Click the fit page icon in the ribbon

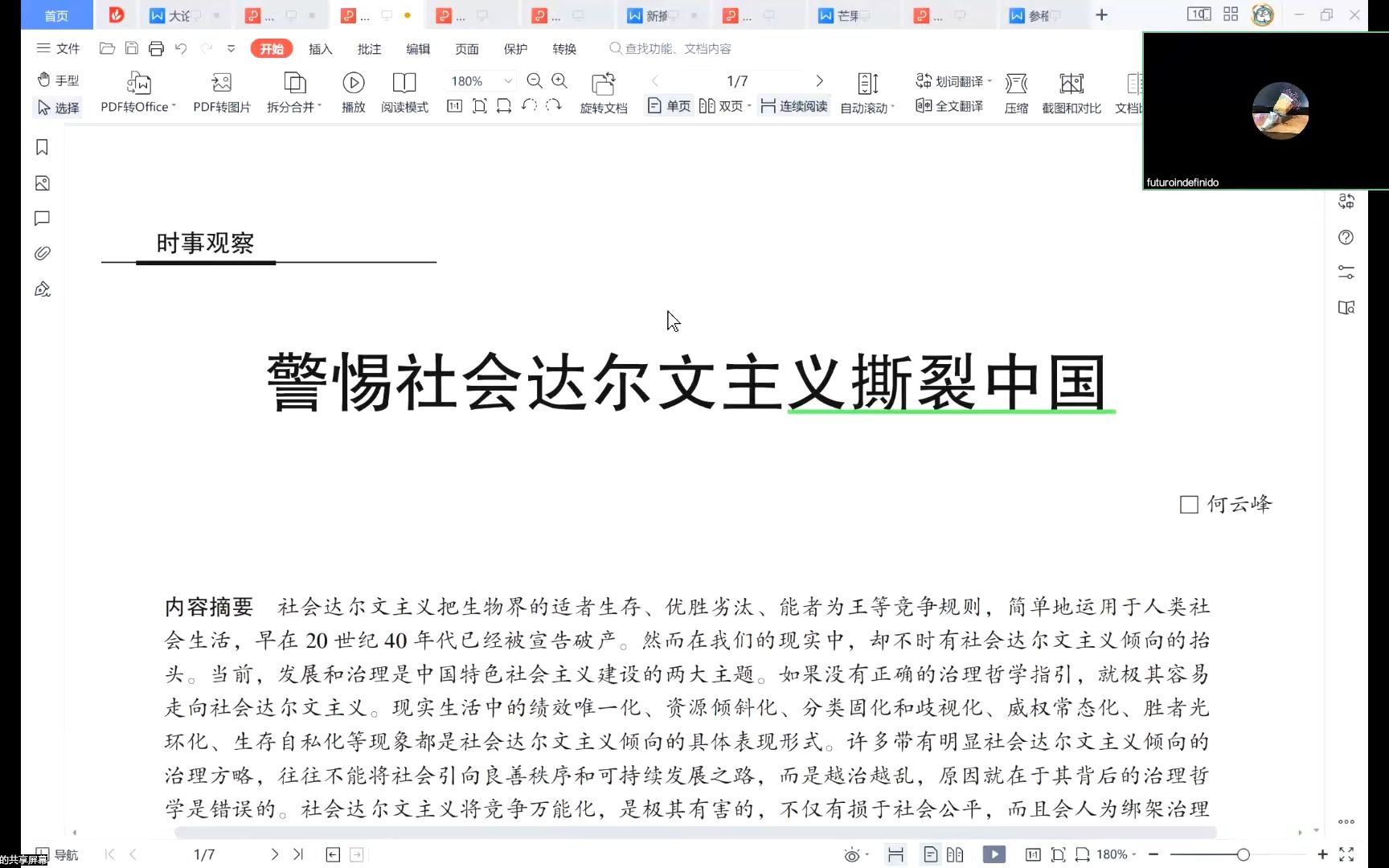coord(480,106)
